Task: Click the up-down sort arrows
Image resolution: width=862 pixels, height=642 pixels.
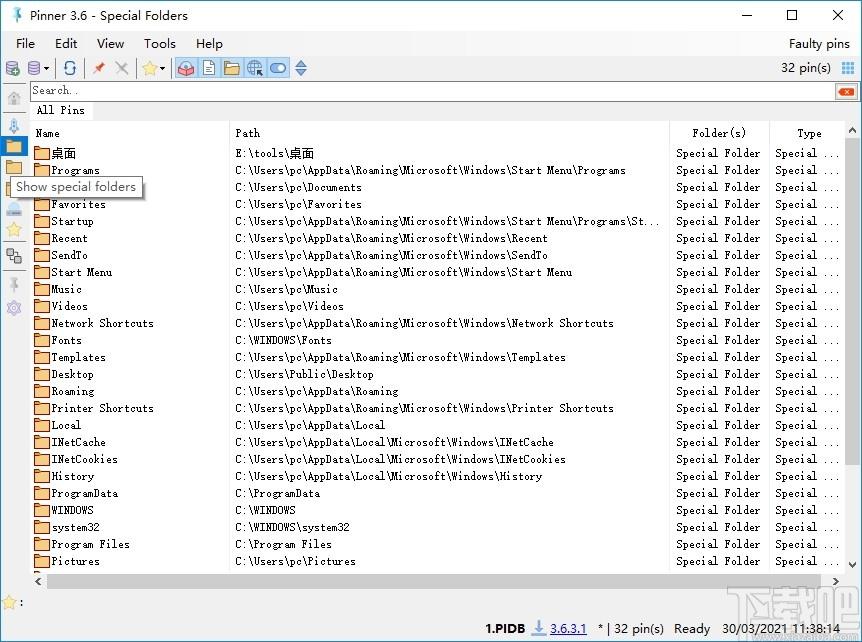Action: point(301,68)
